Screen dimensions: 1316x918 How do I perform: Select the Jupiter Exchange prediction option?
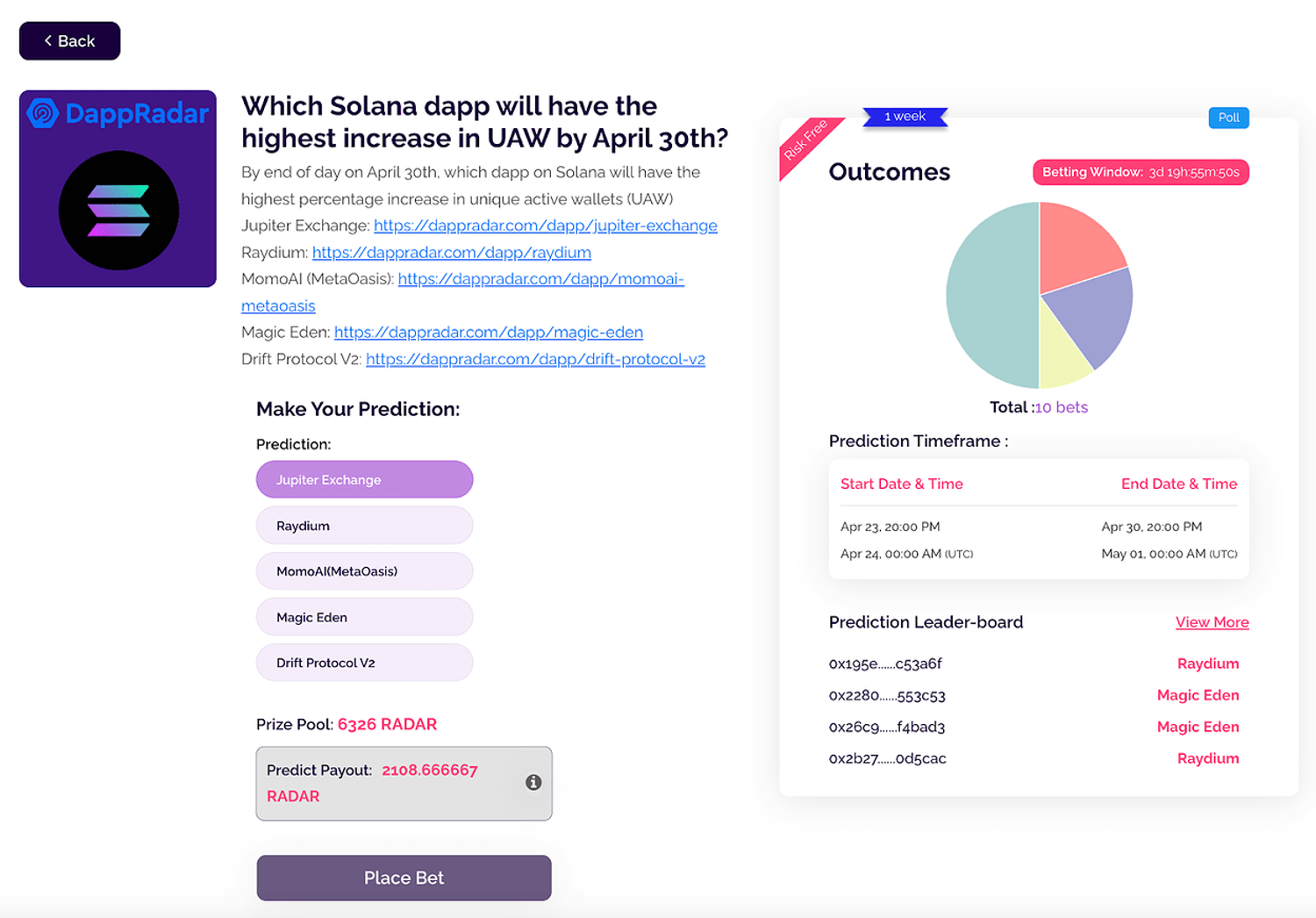(x=364, y=480)
